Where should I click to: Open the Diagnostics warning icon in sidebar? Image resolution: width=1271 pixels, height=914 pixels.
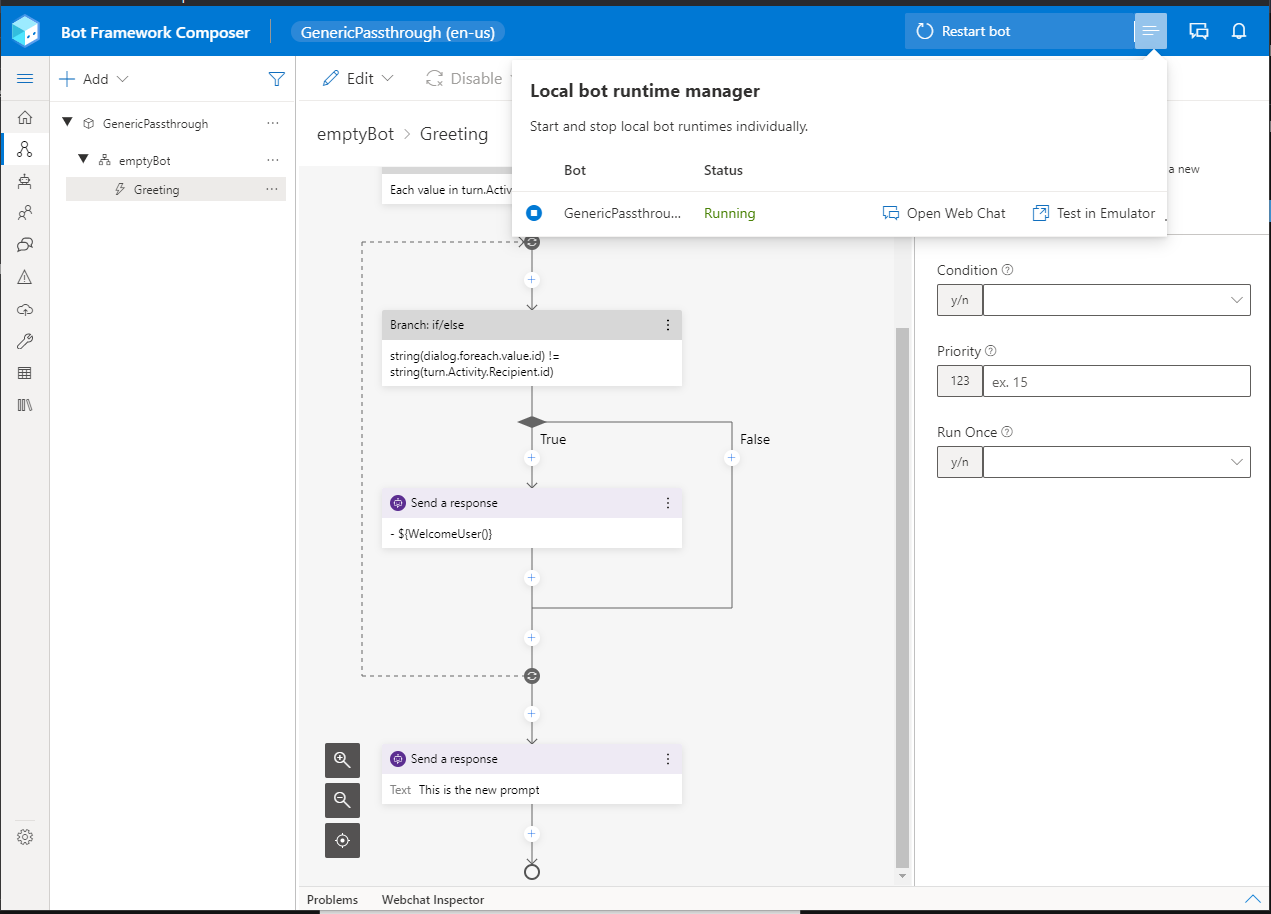pyautogui.click(x=25, y=277)
